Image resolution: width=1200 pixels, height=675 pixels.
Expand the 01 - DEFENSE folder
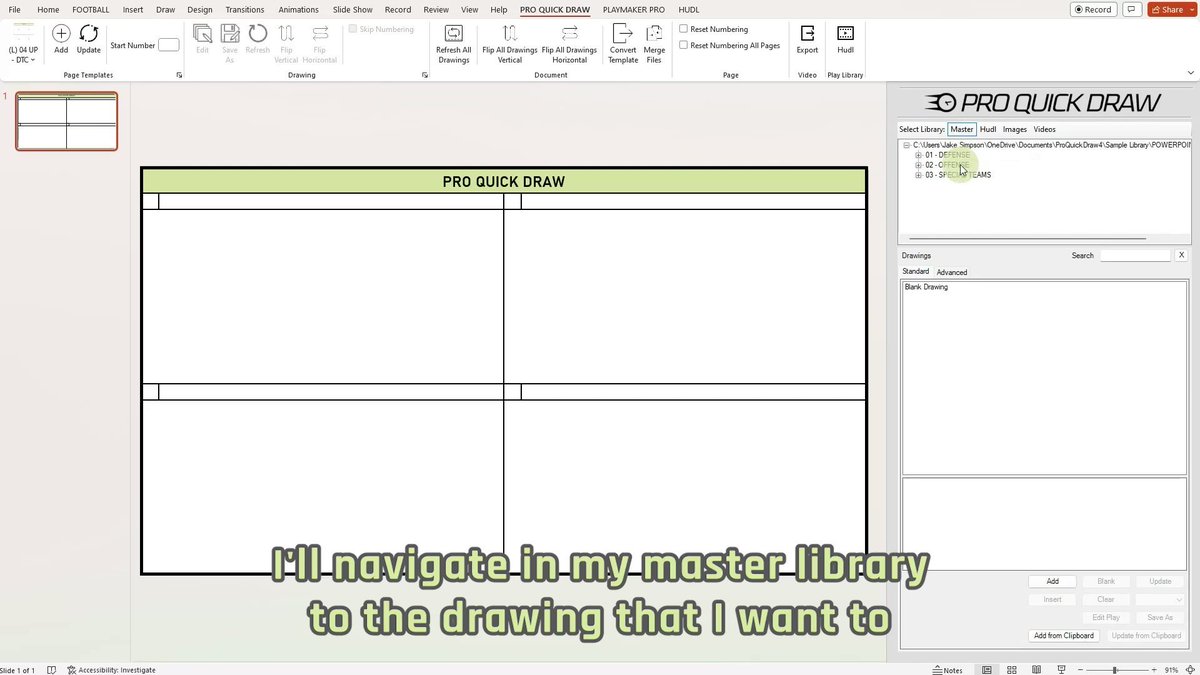tap(918, 155)
